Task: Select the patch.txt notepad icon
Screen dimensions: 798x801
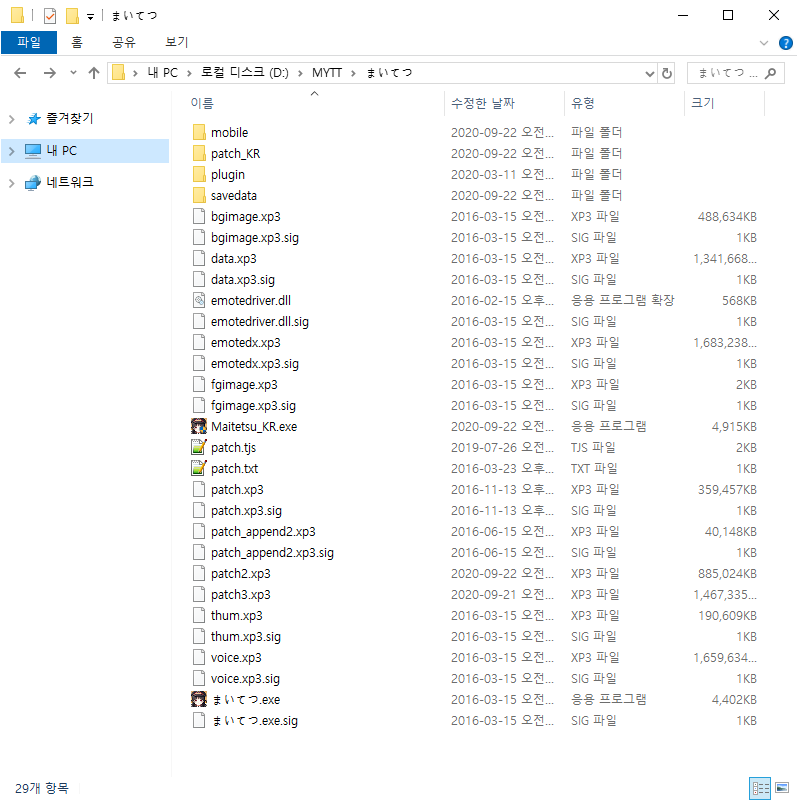Action: pos(199,468)
